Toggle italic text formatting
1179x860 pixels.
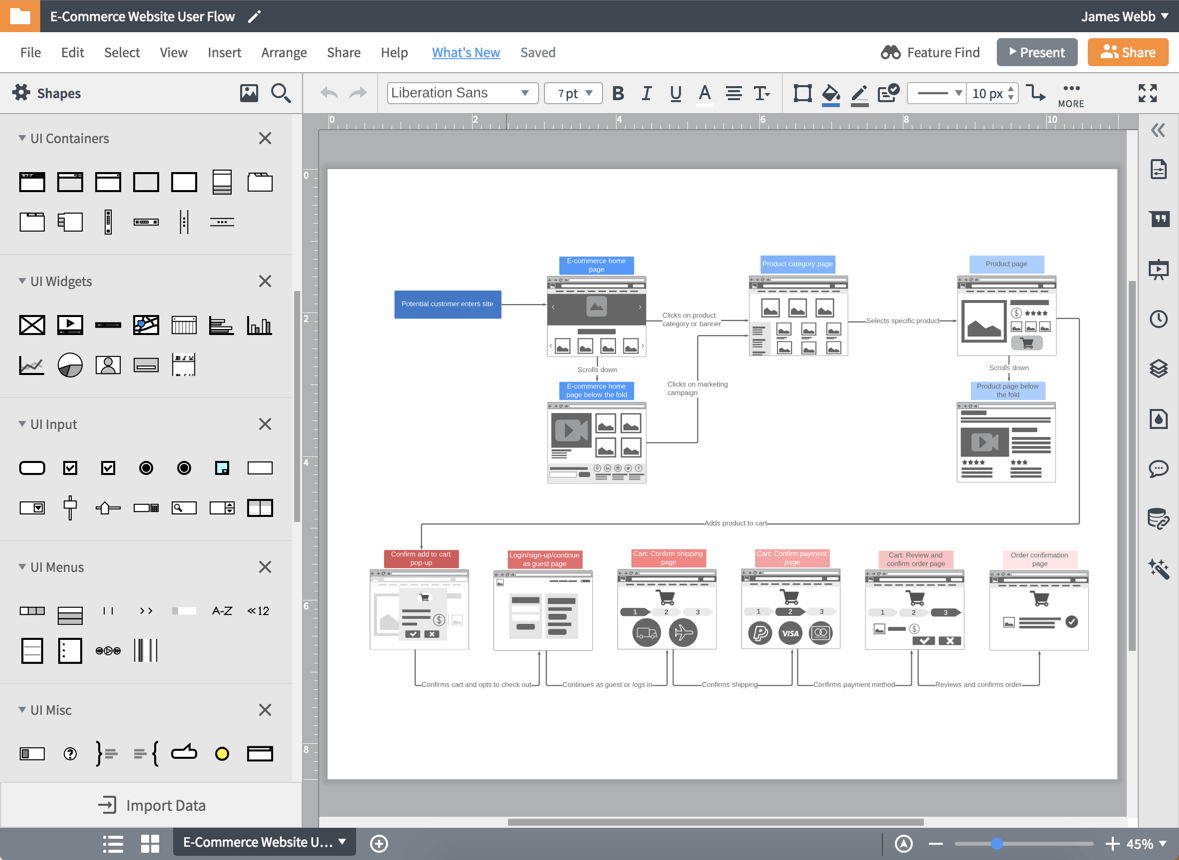click(647, 93)
